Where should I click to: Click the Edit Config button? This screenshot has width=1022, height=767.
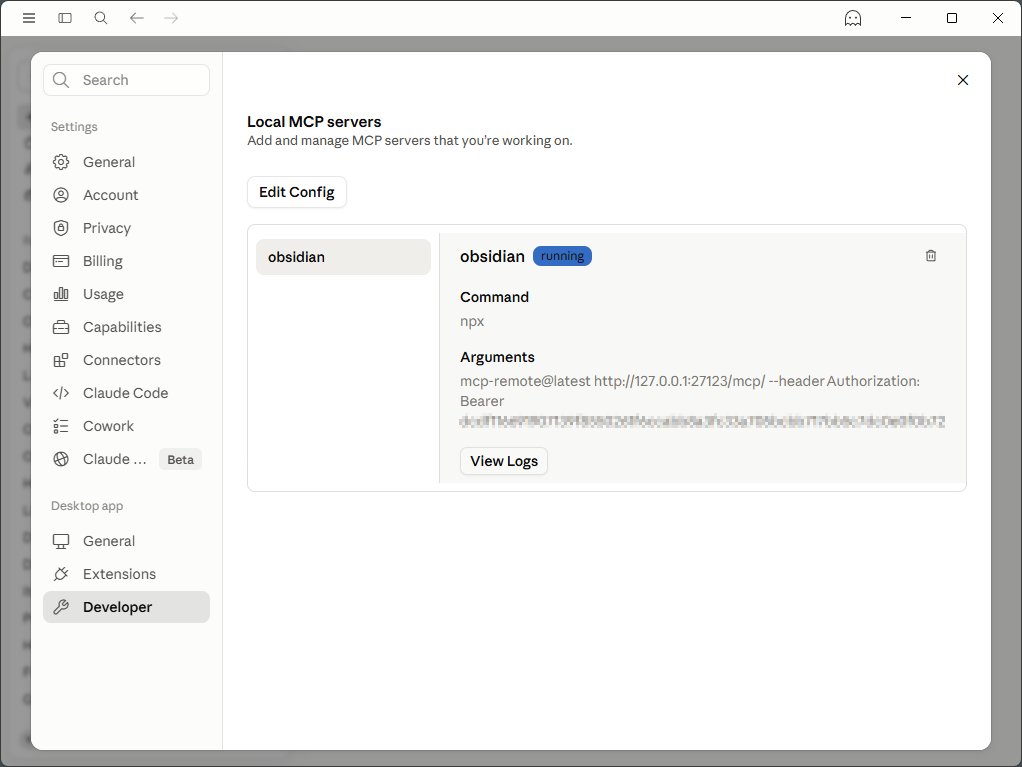pyautogui.click(x=297, y=192)
